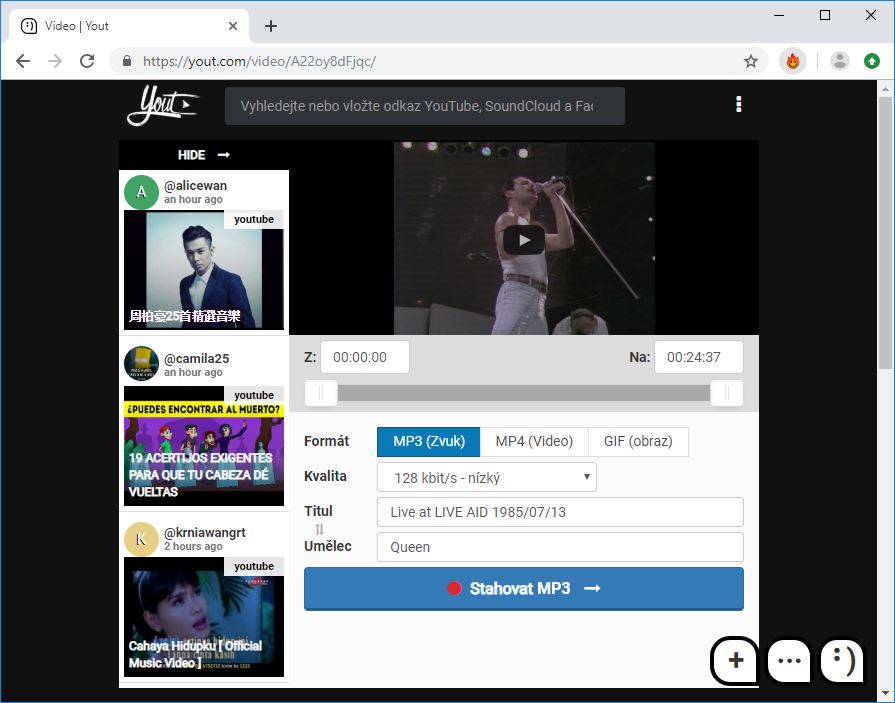Click the Na end time field
895x703 pixels.
[699, 357]
